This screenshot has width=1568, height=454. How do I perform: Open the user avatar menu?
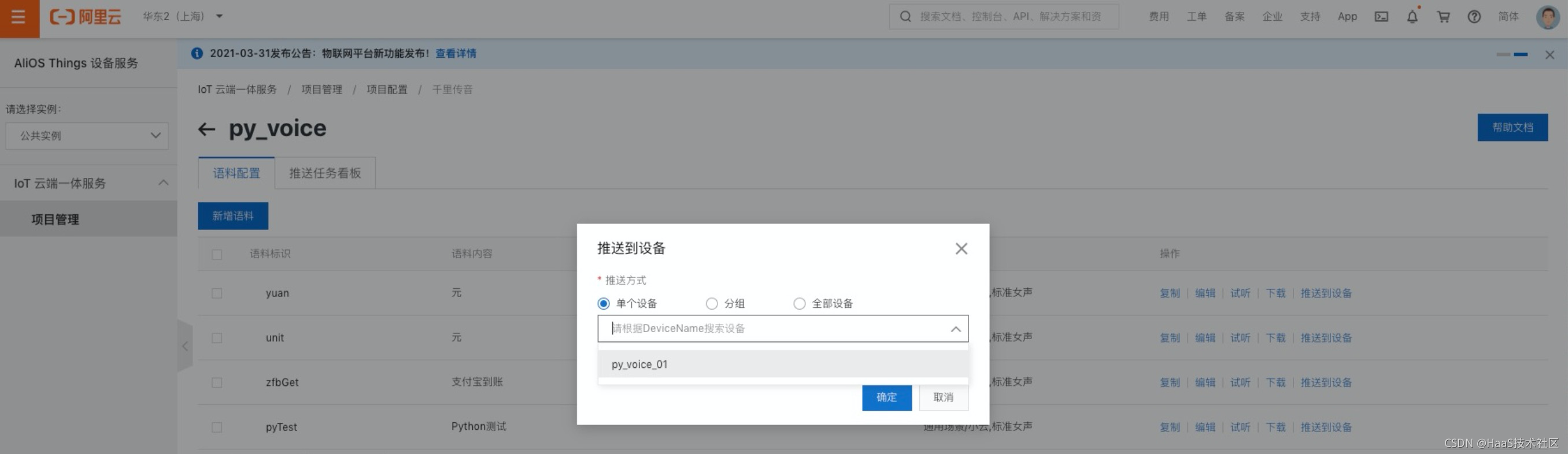pos(1548,17)
